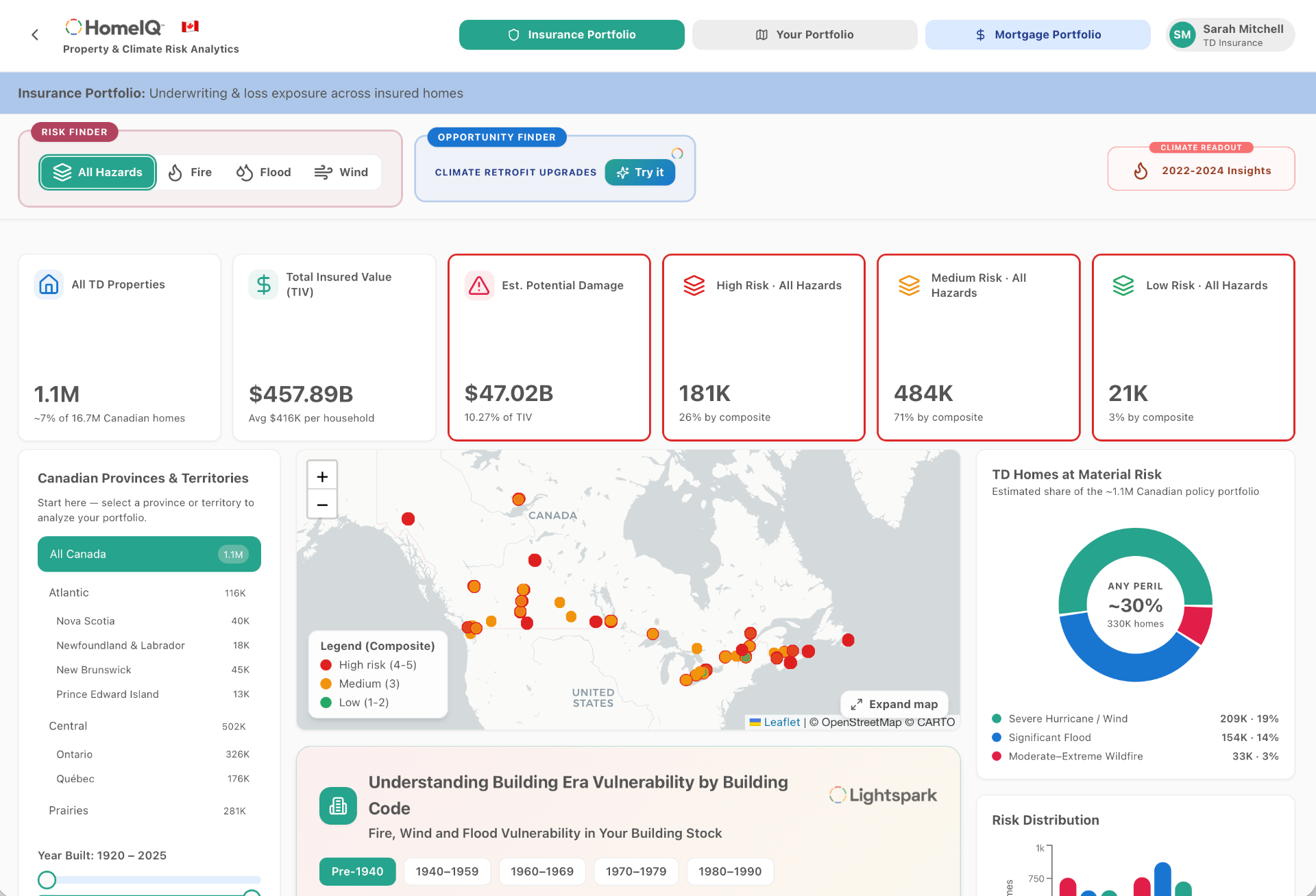Click the sparkle icon on Try it button
The image size is (1316, 896).
pyautogui.click(x=623, y=173)
